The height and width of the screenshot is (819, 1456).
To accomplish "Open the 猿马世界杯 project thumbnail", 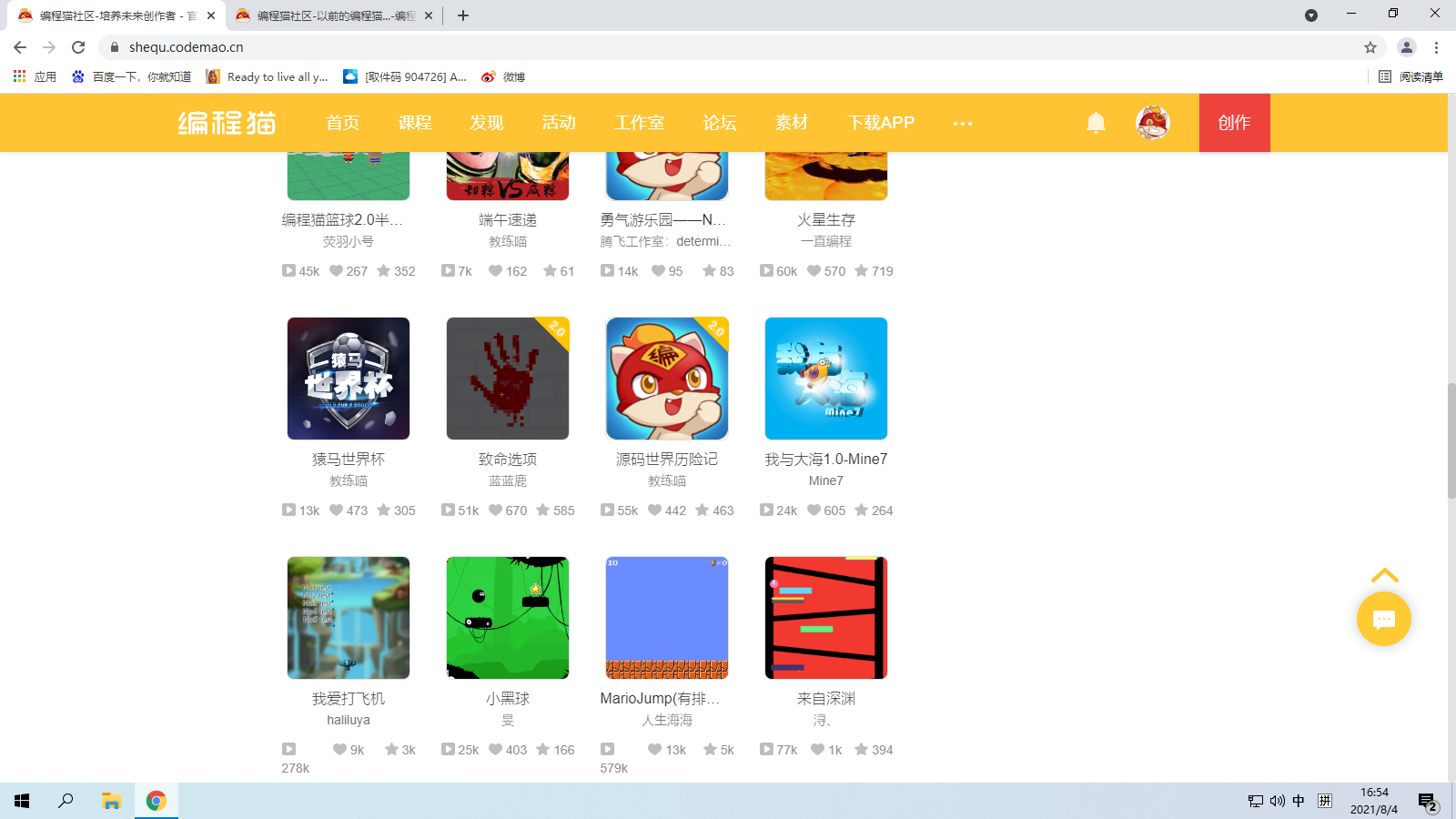I will pos(349,379).
